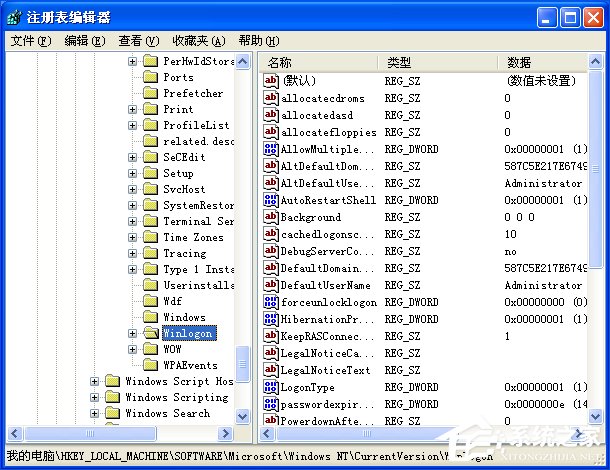Expand the Winlogon tree node

[132, 333]
